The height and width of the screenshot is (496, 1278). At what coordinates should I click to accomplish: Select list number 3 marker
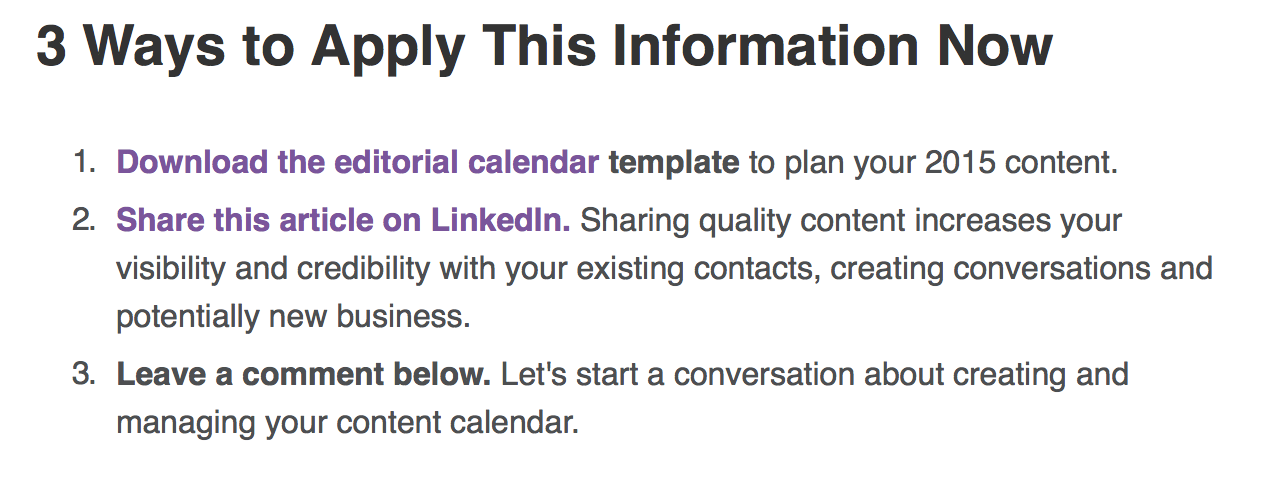[x=84, y=375]
